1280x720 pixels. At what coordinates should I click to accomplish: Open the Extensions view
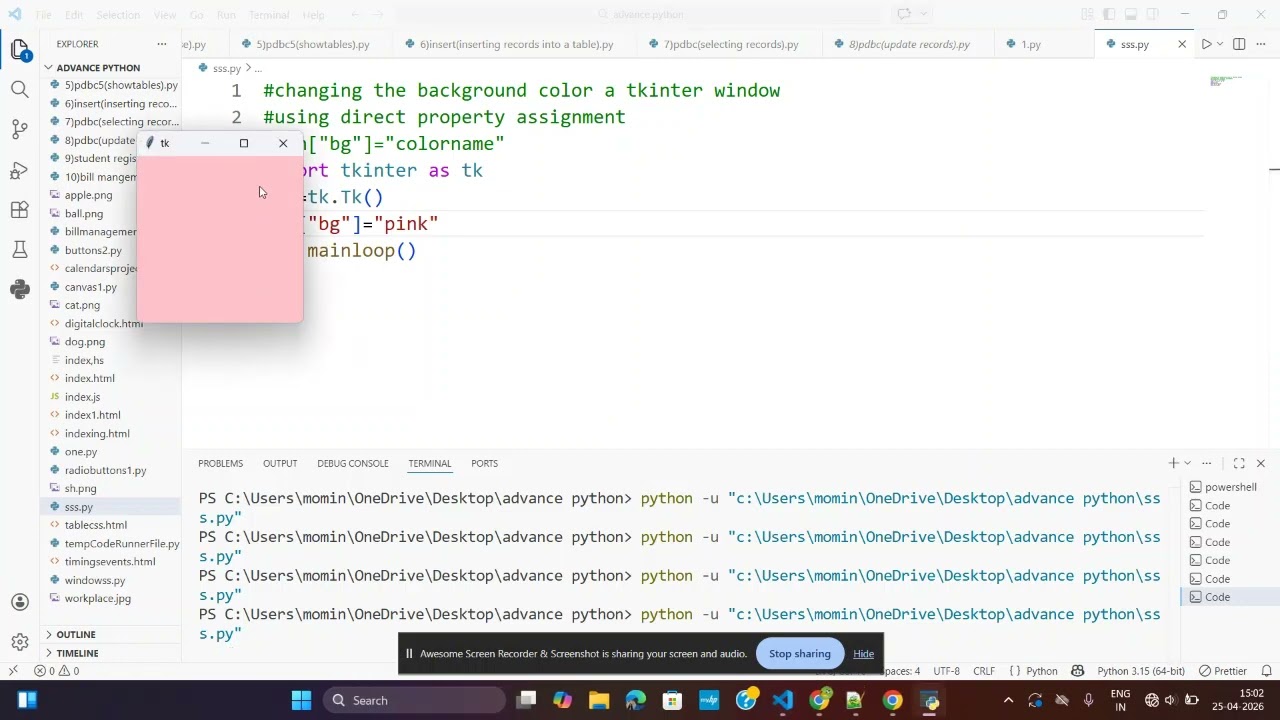coord(20,210)
